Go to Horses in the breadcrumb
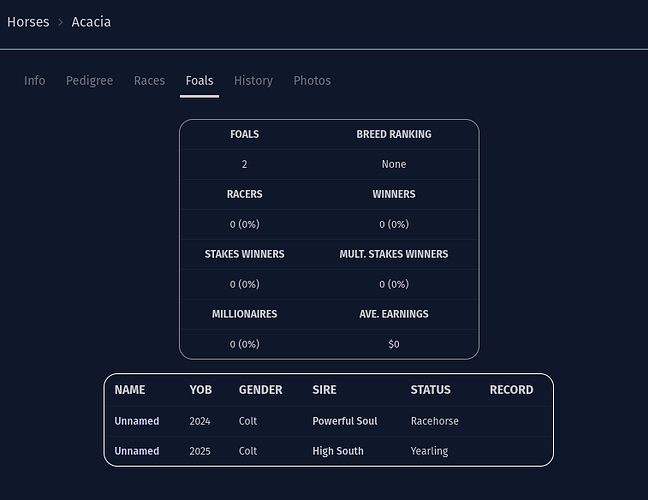 pyautogui.click(x=28, y=22)
